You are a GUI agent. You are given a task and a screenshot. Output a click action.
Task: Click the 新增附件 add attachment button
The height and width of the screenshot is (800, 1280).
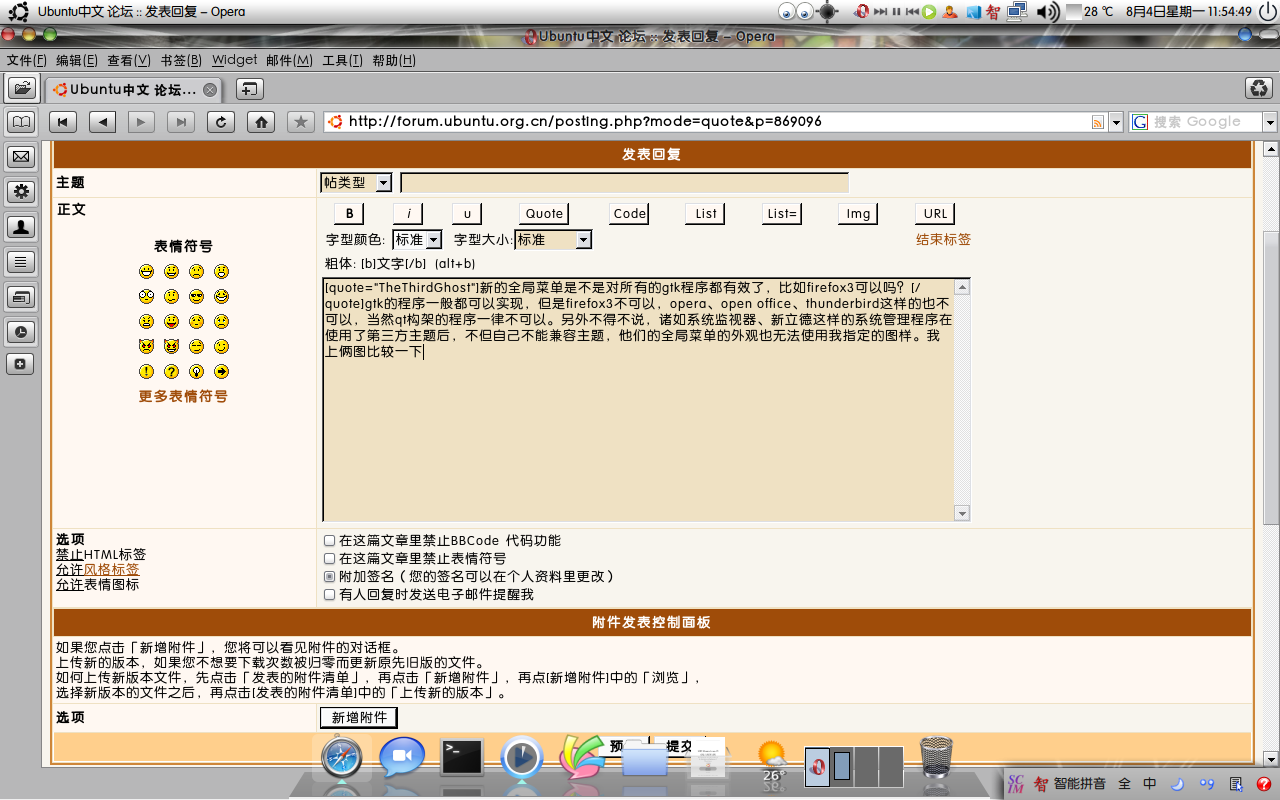tap(359, 718)
